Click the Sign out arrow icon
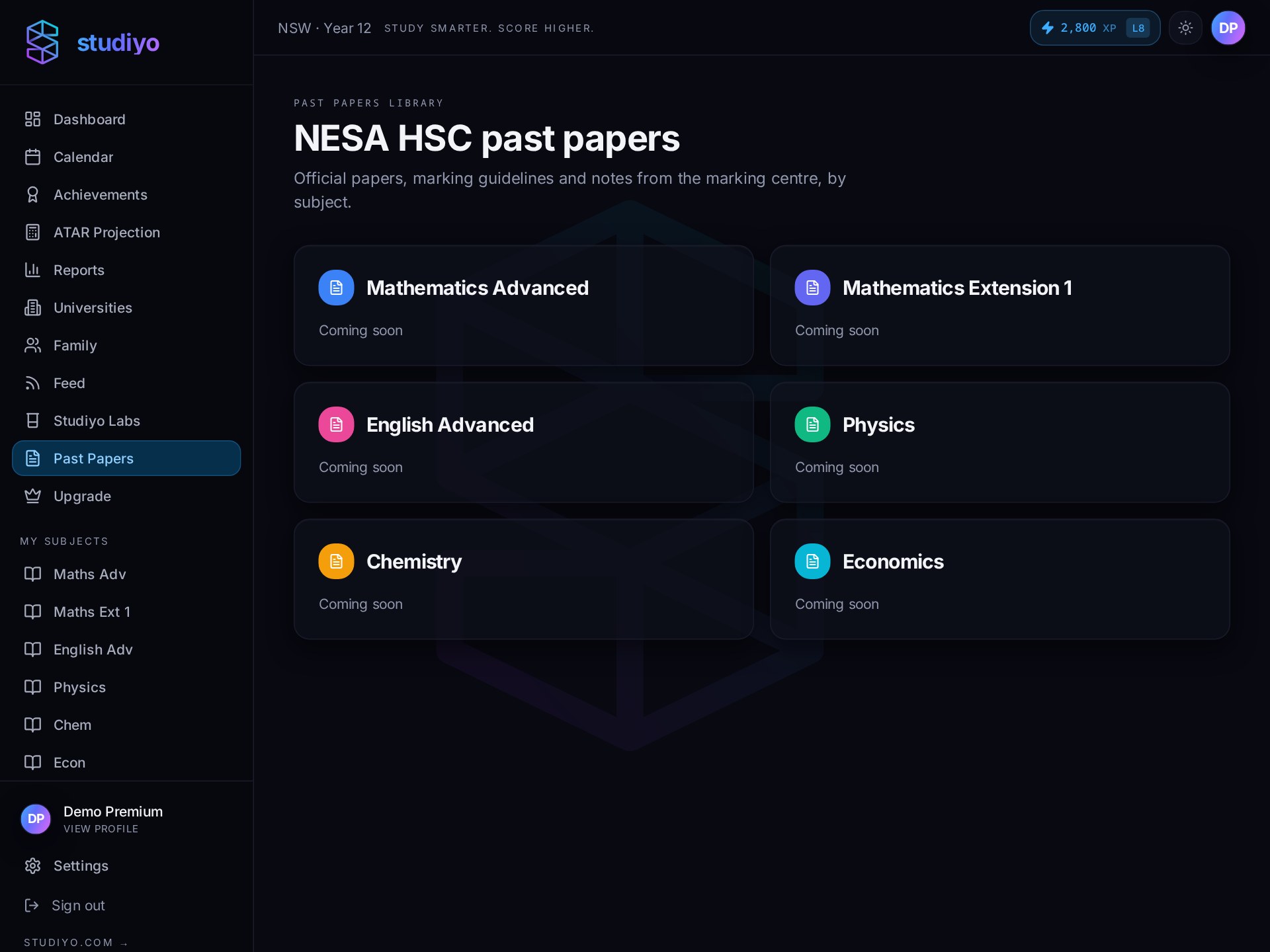 [x=31, y=905]
